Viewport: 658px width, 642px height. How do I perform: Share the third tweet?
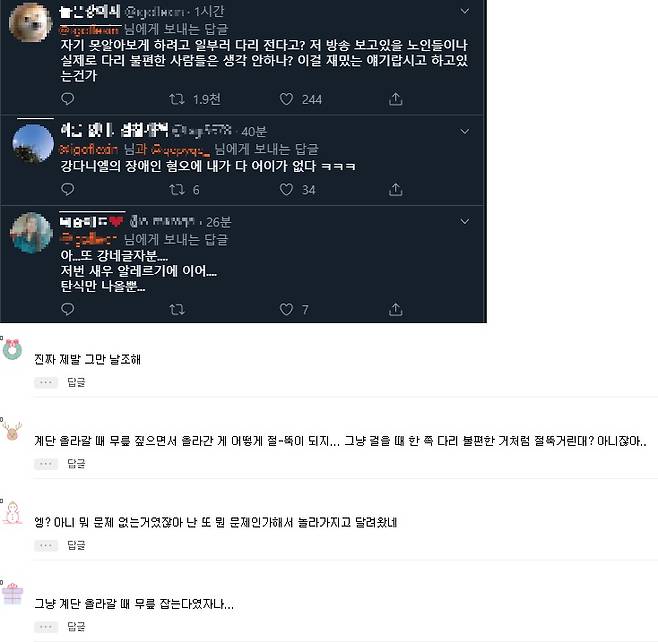396,310
